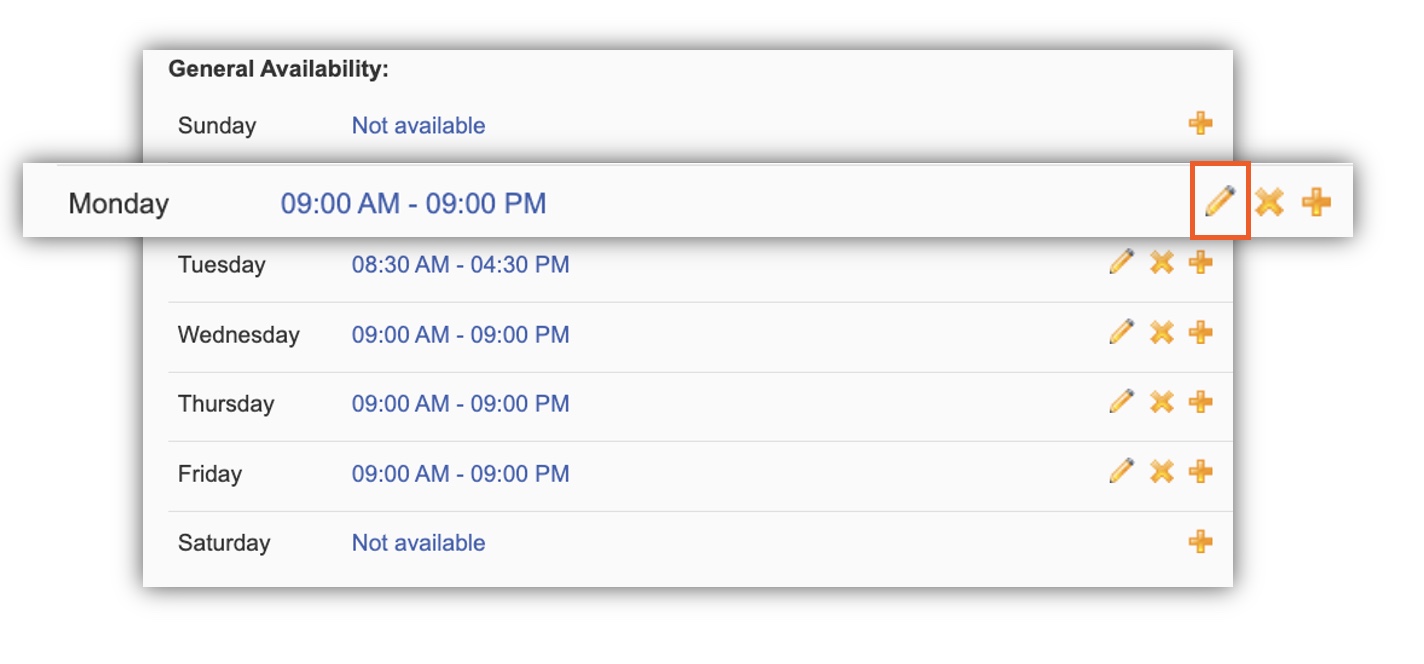1424x664 pixels.
Task: Edit Tuesday availability with pencil icon
Action: 1122,263
